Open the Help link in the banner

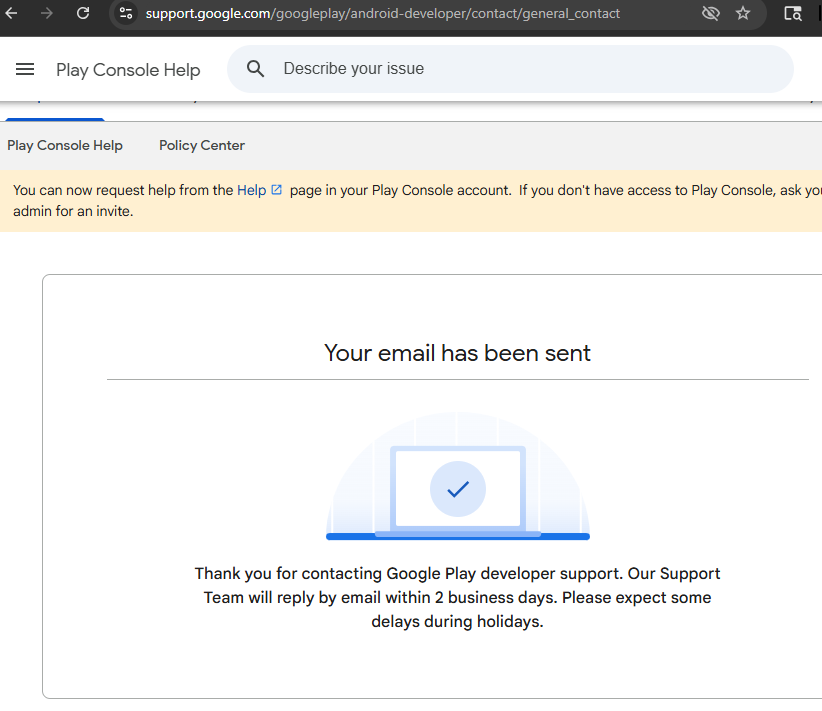tap(251, 190)
